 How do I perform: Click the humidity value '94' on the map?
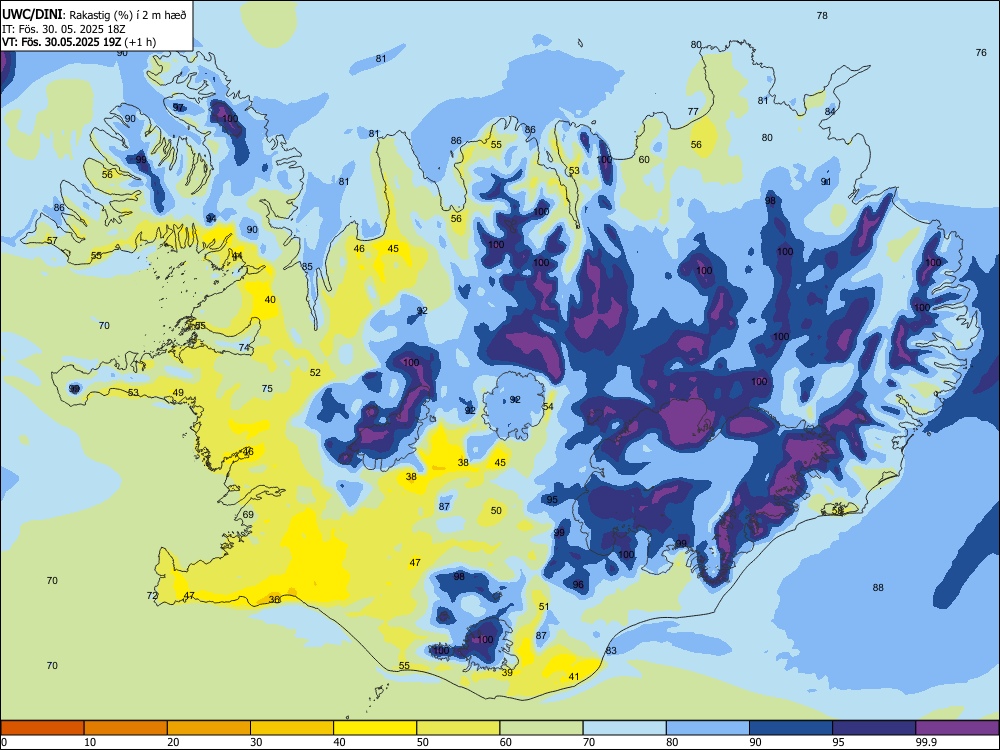coord(211,219)
